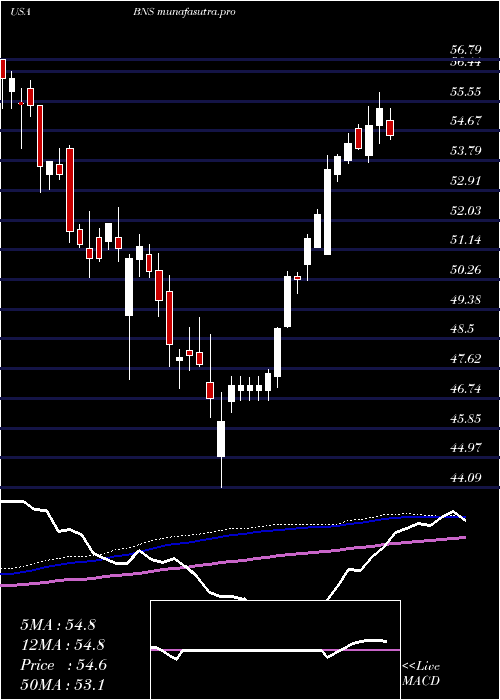Select the 55.55 price level label
The height and width of the screenshot is (700, 500).
[466, 92]
